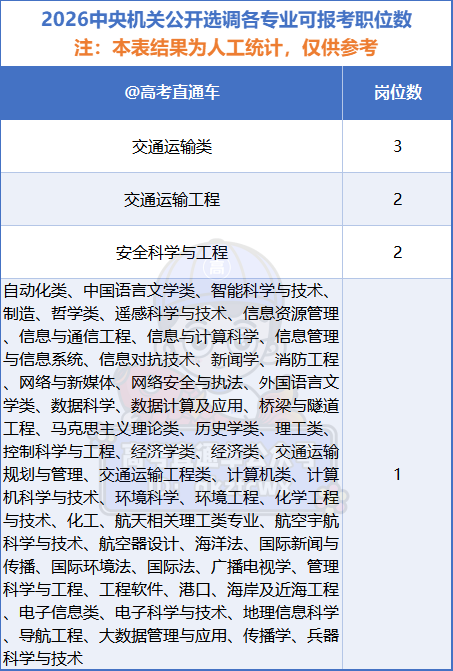The height and width of the screenshot is (671, 453).
Task: Click the count 1 for the long majors list
Action: pyautogui.click(x=397, y=474)
